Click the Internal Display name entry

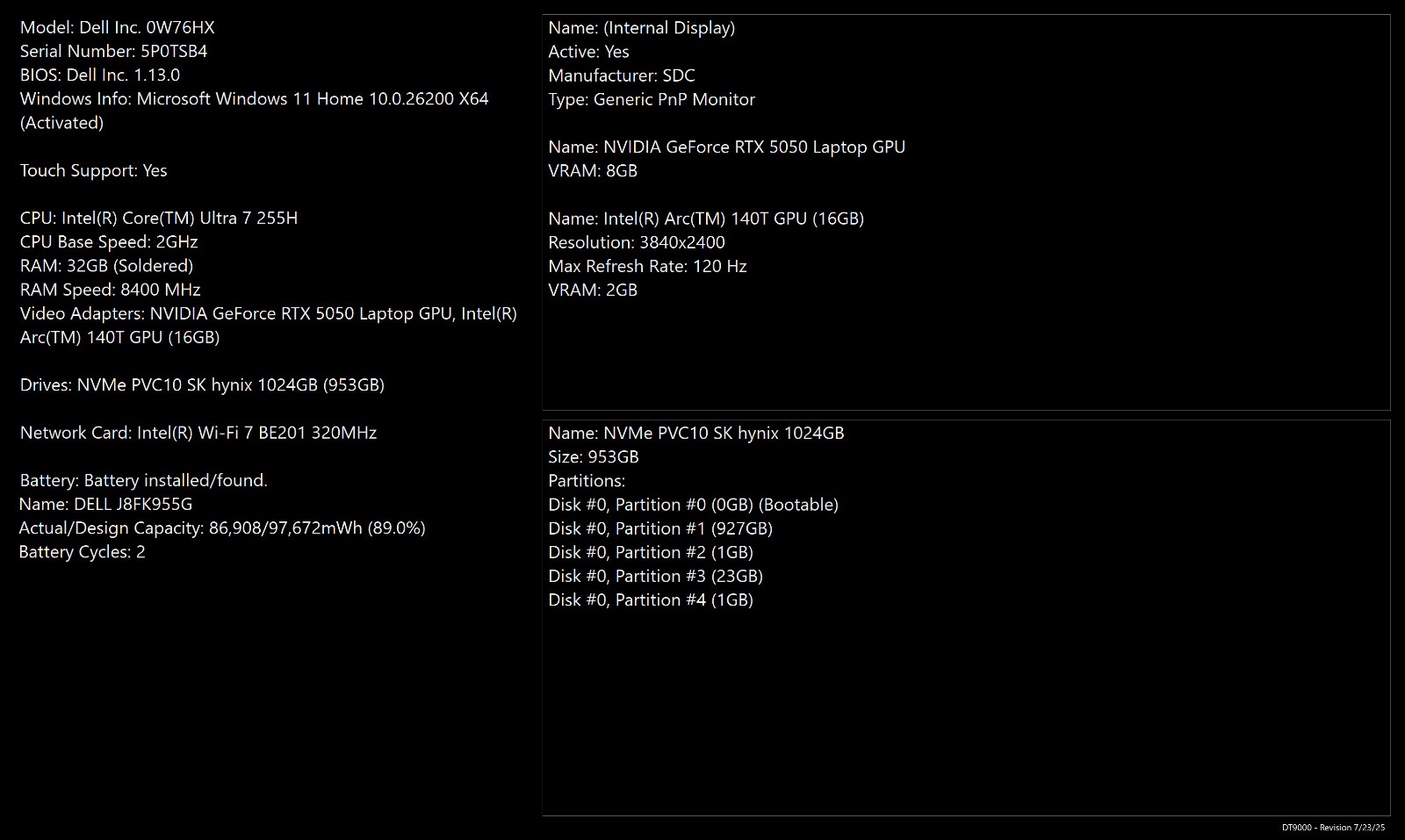click(x=642, y=27)
